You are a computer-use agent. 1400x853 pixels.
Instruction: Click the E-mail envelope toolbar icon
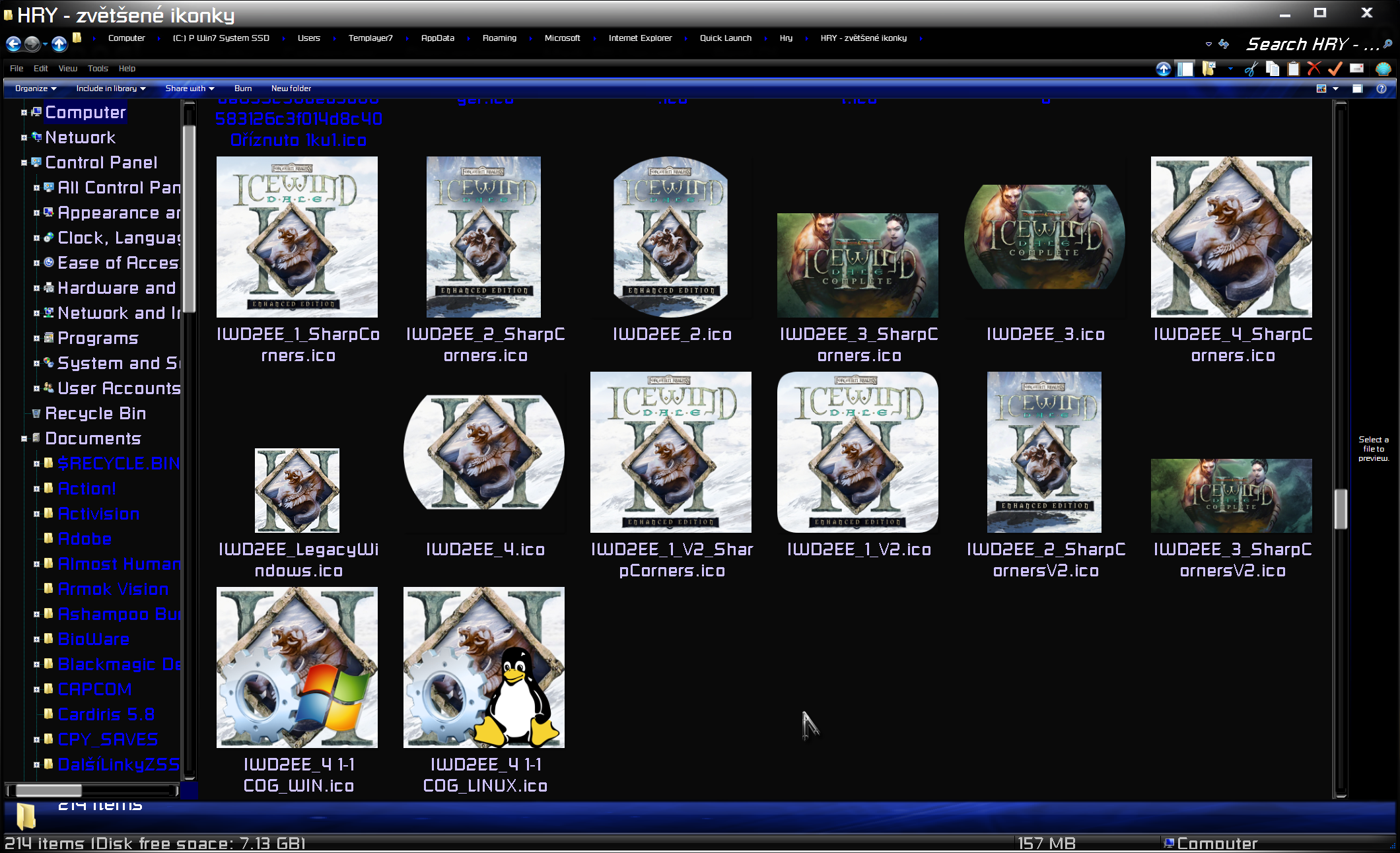tap(1357, 69)
